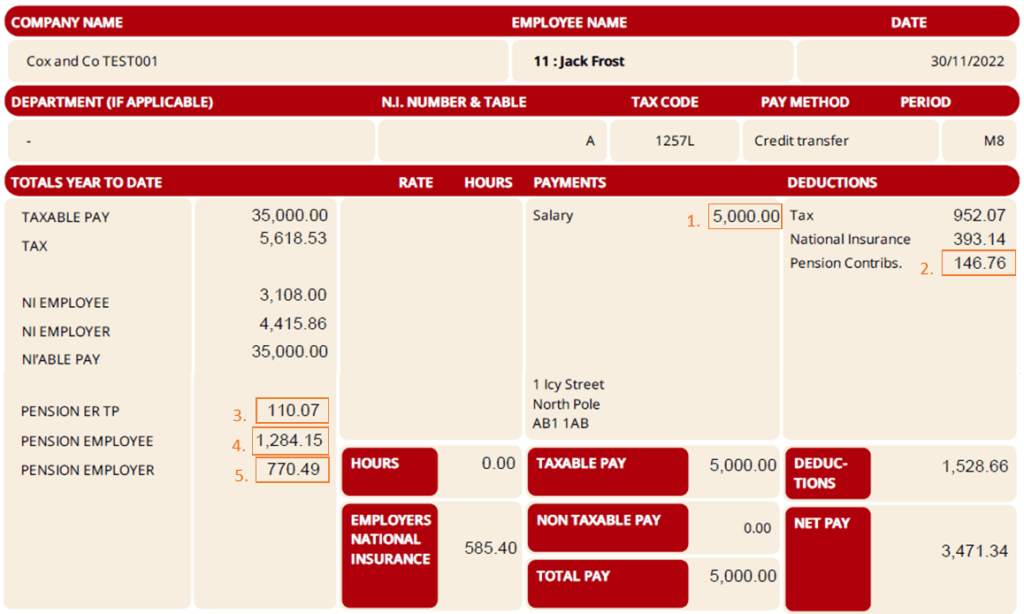Select year-to-date taxable pay 35,000.00
The width and height of the screenshot is (1024, 614).
pos(290,216)
